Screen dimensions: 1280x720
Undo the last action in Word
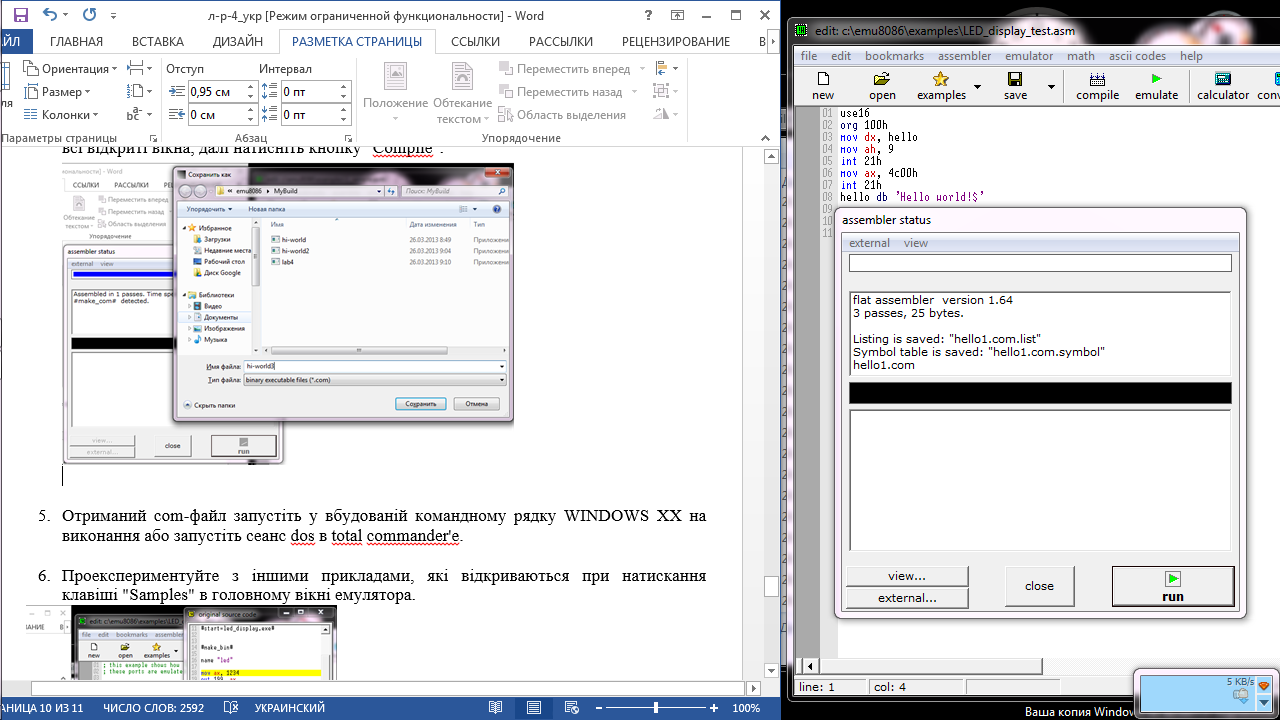coord(49,16)
